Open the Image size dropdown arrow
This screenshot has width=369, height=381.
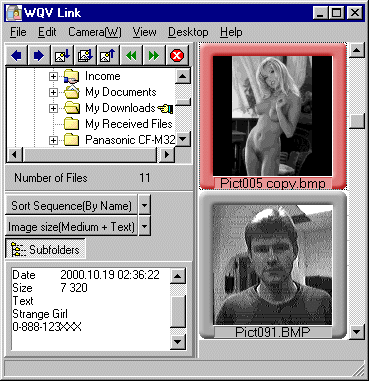(x=144, y=226)
